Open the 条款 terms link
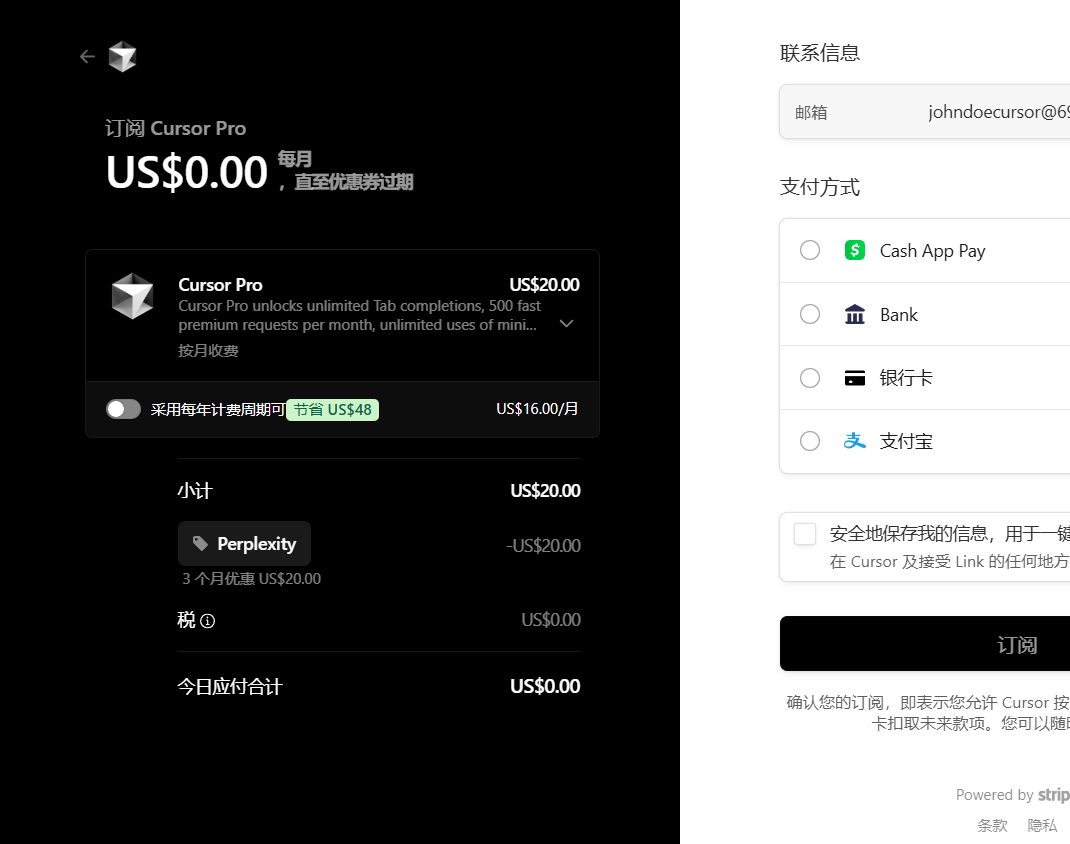Image resolution: width=1070 pixels, height=844 pixels. [992, 826]
